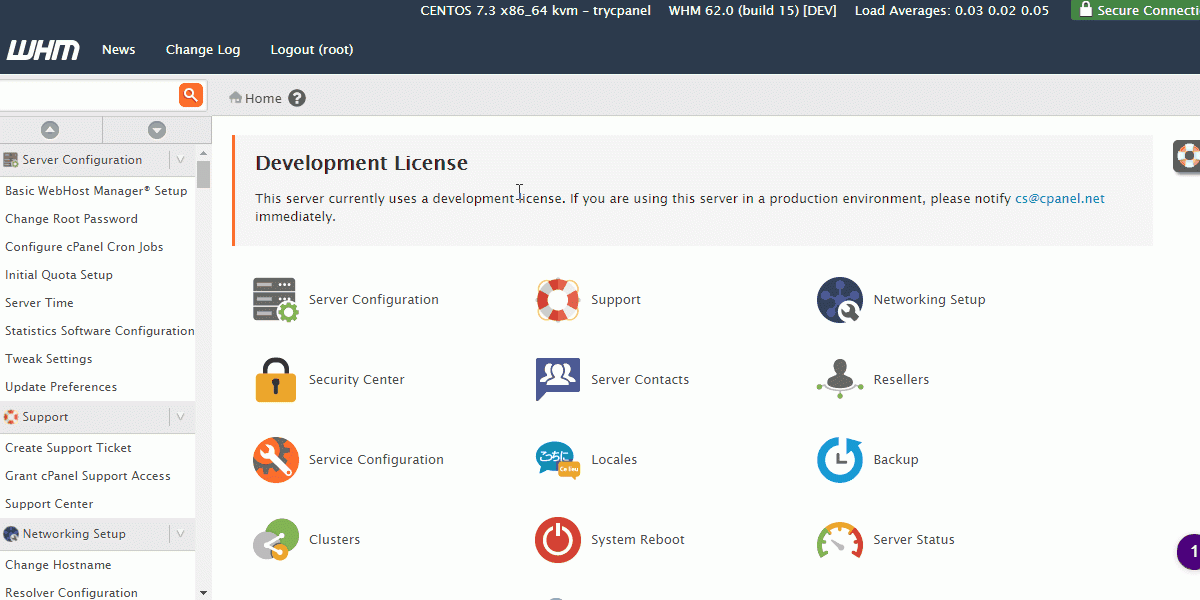
Task: Click the Server Status label text
Action: tap(914, 540)
